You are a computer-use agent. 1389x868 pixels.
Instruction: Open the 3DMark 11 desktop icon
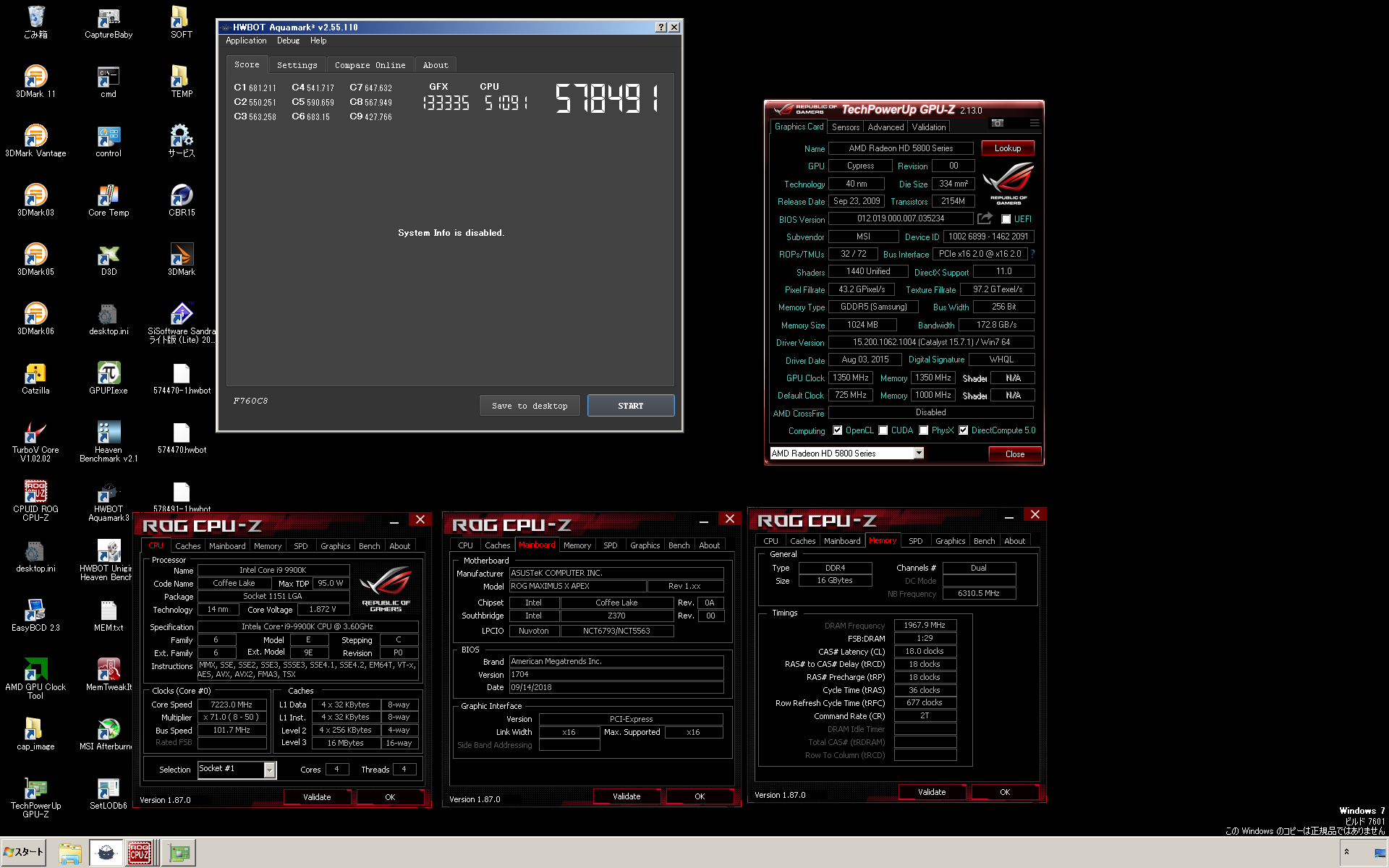point(35,81)
